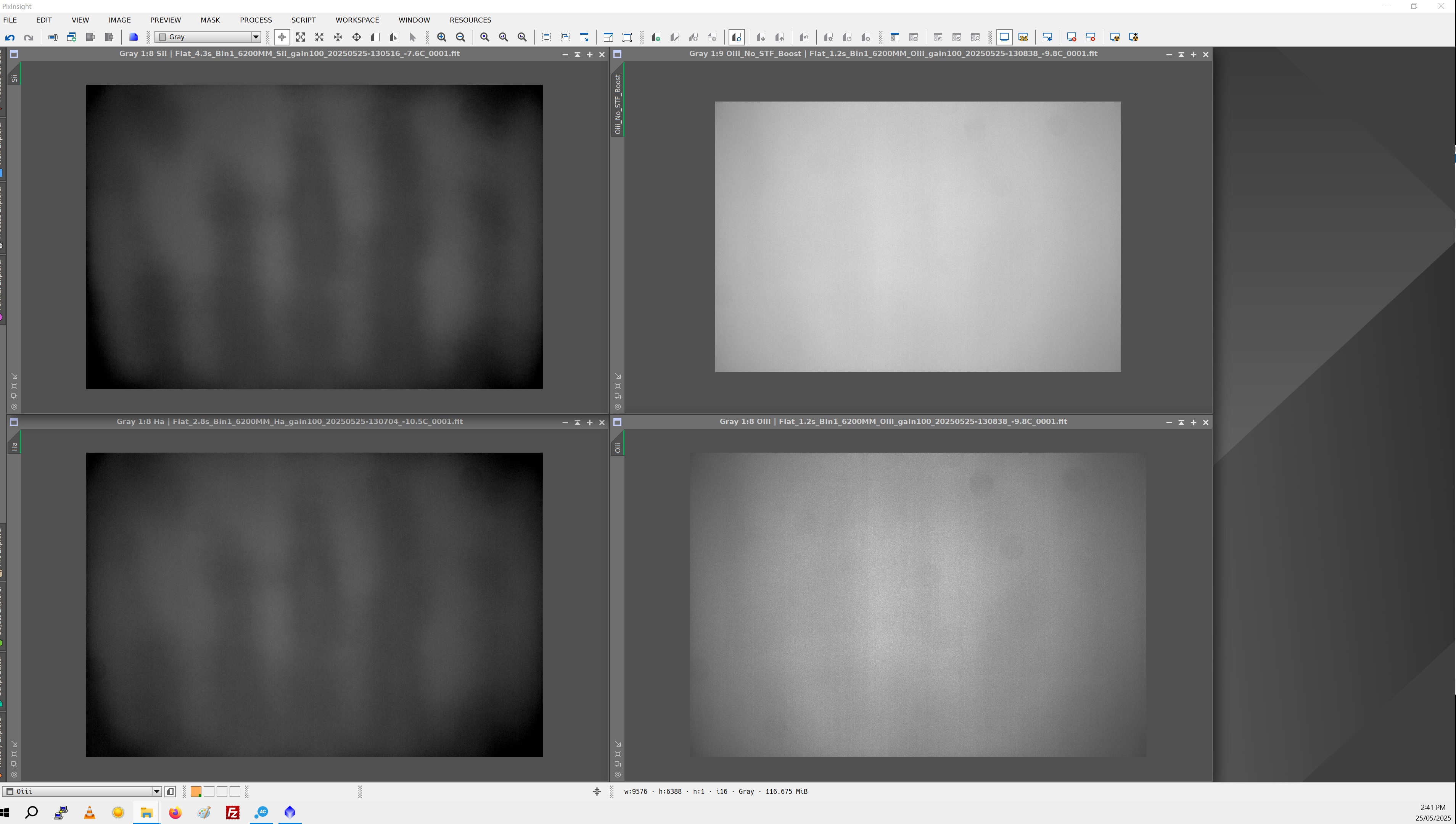
Task: Click the Undo arrow in the toolbar
Action: click(10, 37)
